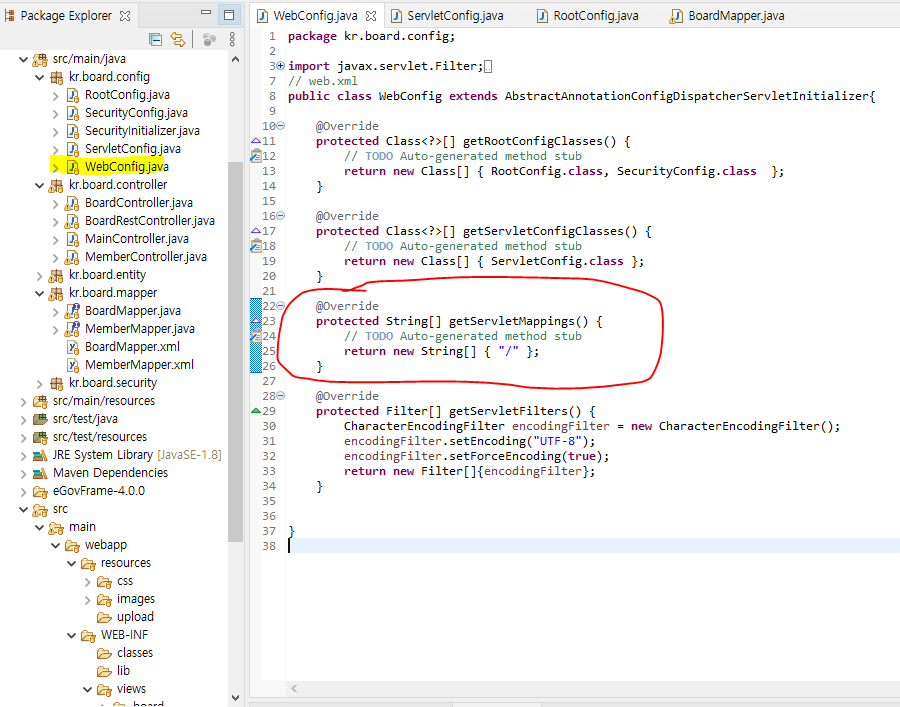Select the MemberMapper.java interface icon
Screen dimensions: 900x707
click(x=72, y=329)
